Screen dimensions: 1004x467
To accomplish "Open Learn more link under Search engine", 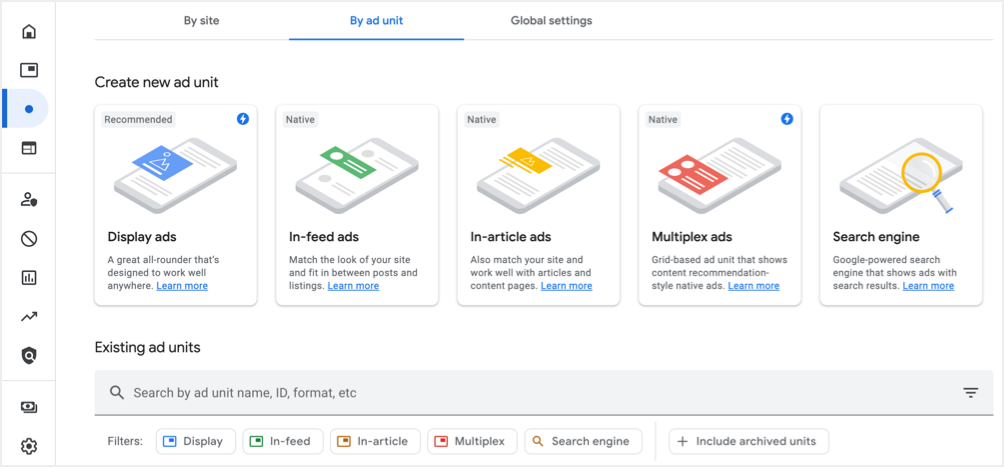I will (x=928, y=286).
